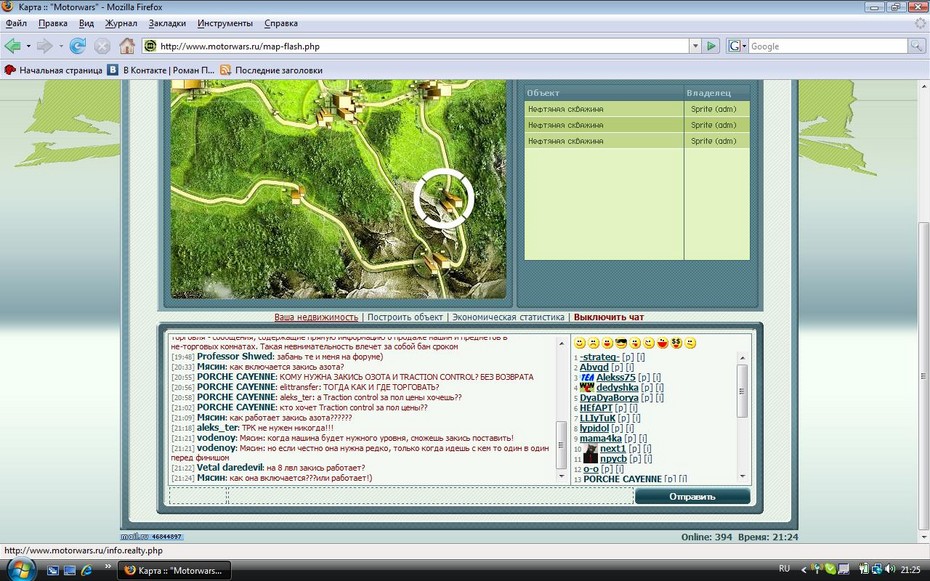Click the chat messages scrollbar down arrow

[561, 476]
